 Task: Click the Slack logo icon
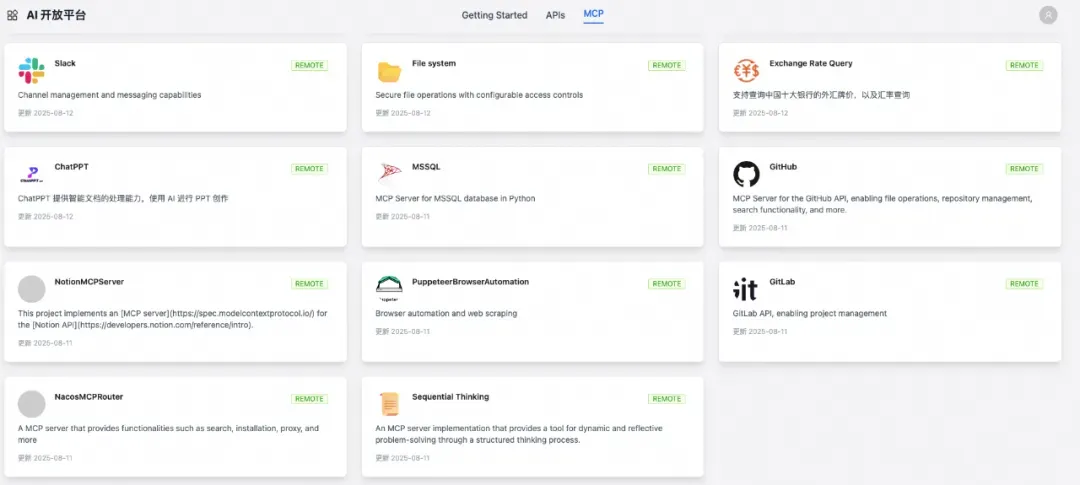[x=31, y=71]
